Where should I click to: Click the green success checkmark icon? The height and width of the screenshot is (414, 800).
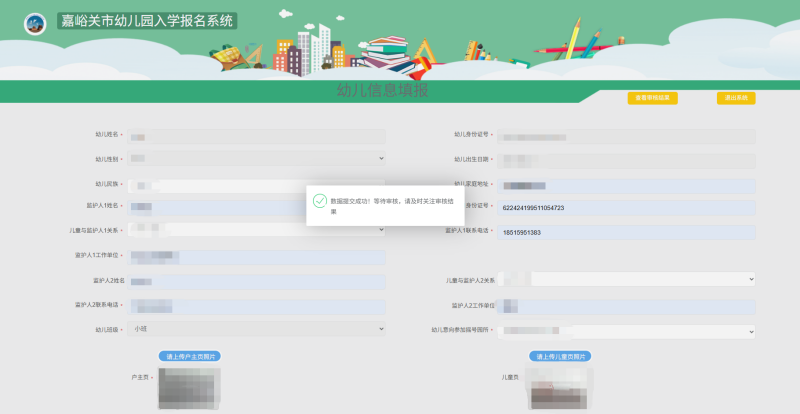[x=320, y=201]
